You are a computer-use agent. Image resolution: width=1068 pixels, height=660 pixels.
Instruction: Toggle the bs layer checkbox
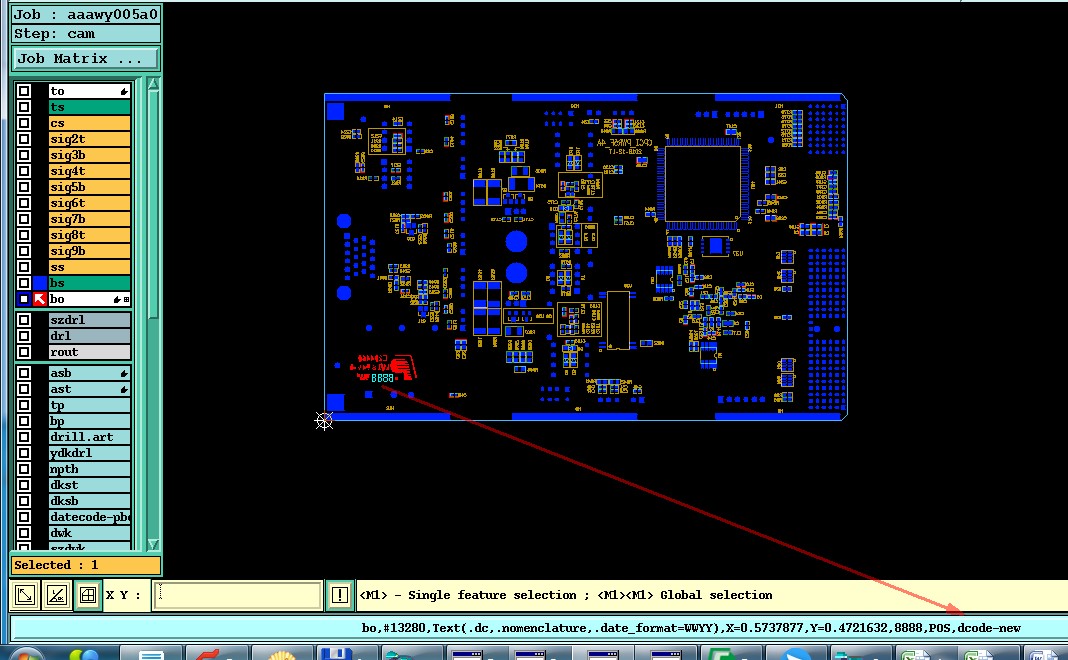tap(24, 283)
